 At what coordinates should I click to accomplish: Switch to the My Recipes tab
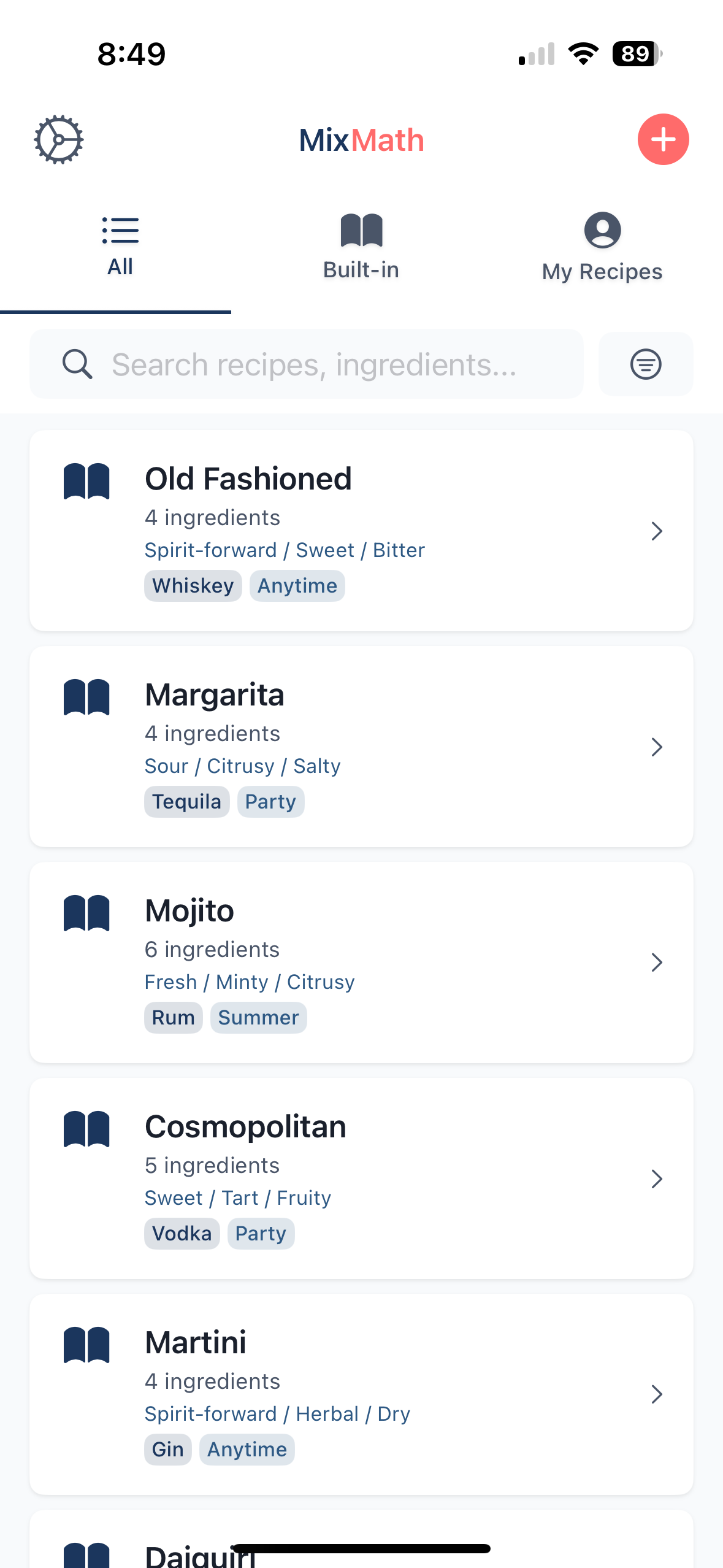602,247
